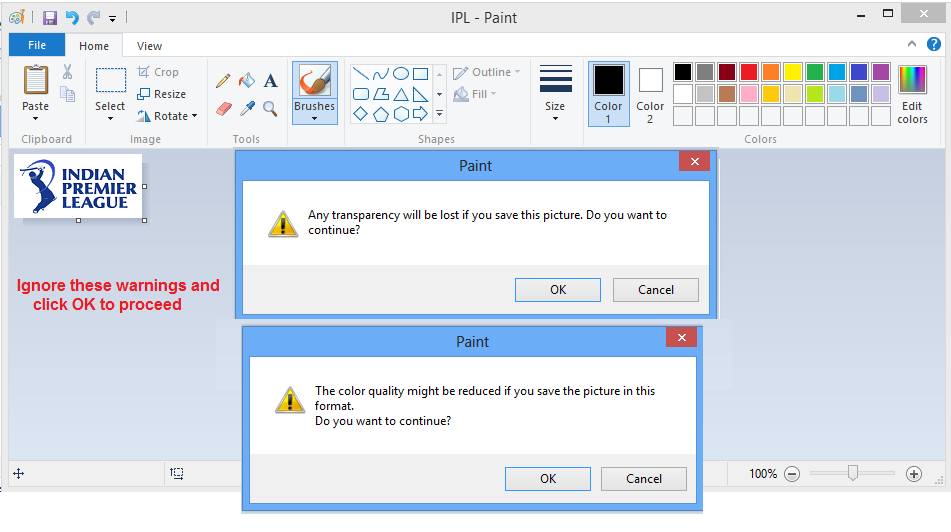Open the Paint Help icon
The width and height of the screenshot is (951, 532).
tap(934, 44)
